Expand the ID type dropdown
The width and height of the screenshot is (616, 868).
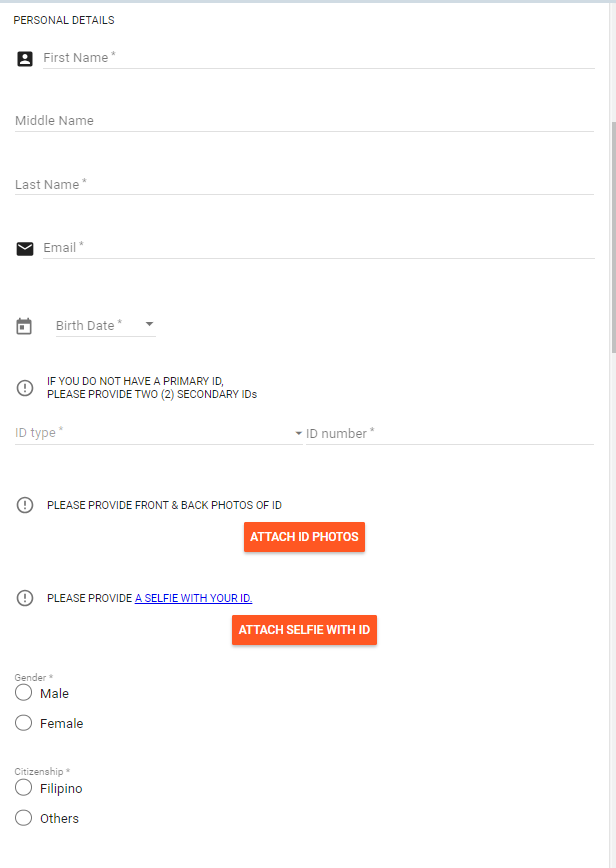pyautogui.click(x=298, y=434)
